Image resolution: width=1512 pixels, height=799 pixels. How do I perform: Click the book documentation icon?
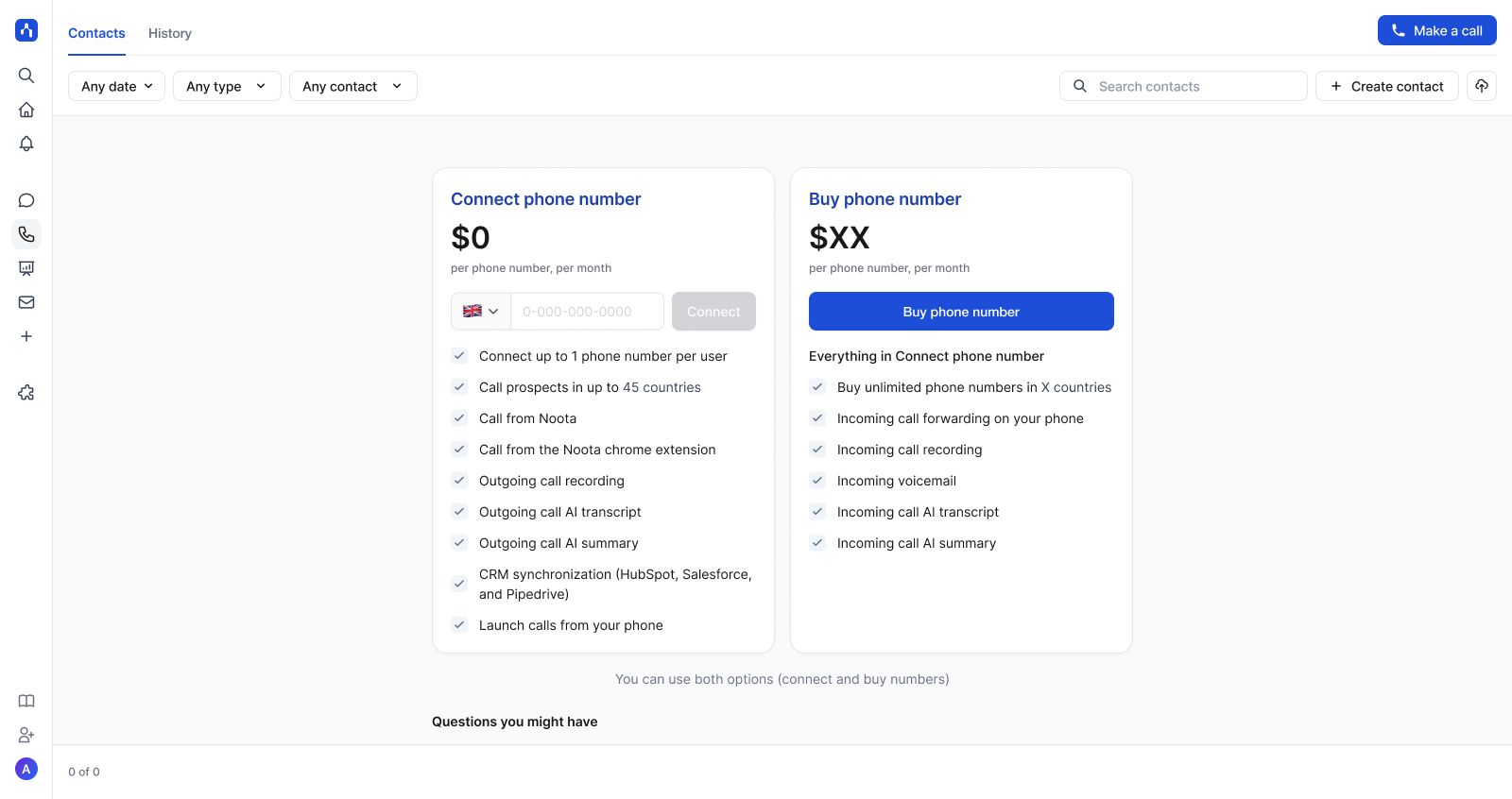click(26, 701)
